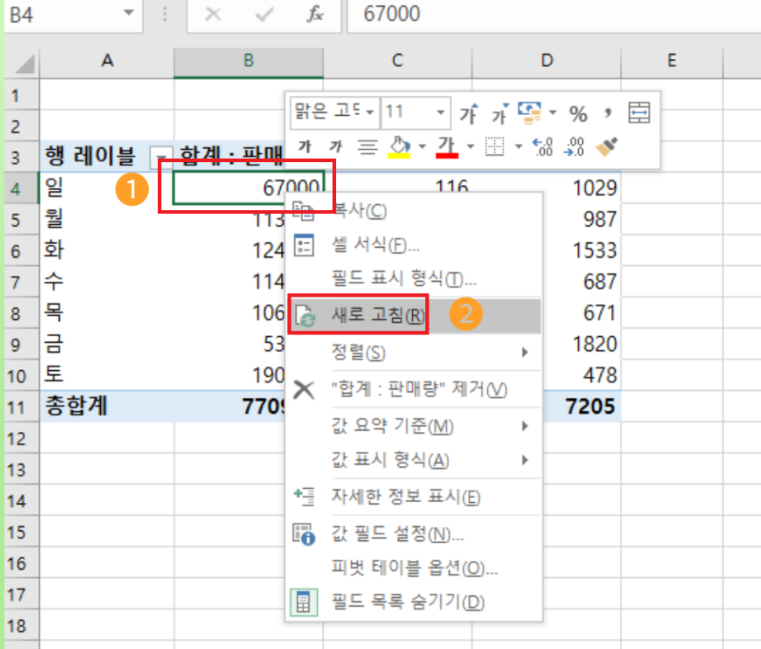Click the insert function fx button
Viewport: 761px width, 649px height.
tap(315, 14)
